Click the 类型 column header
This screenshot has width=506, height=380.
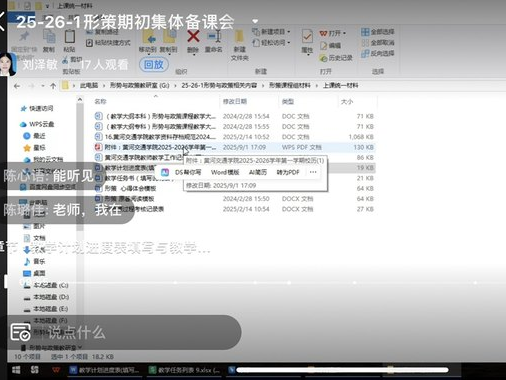click(x=288, y=101)
